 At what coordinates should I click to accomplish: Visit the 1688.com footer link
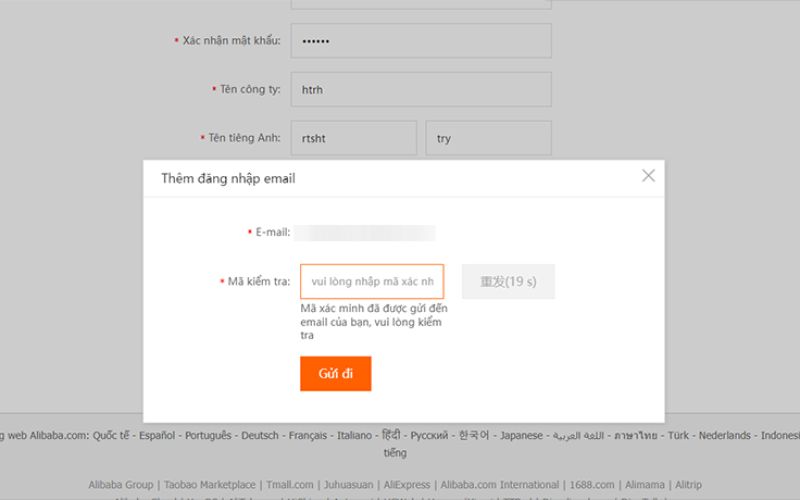[x=592, y=485]
